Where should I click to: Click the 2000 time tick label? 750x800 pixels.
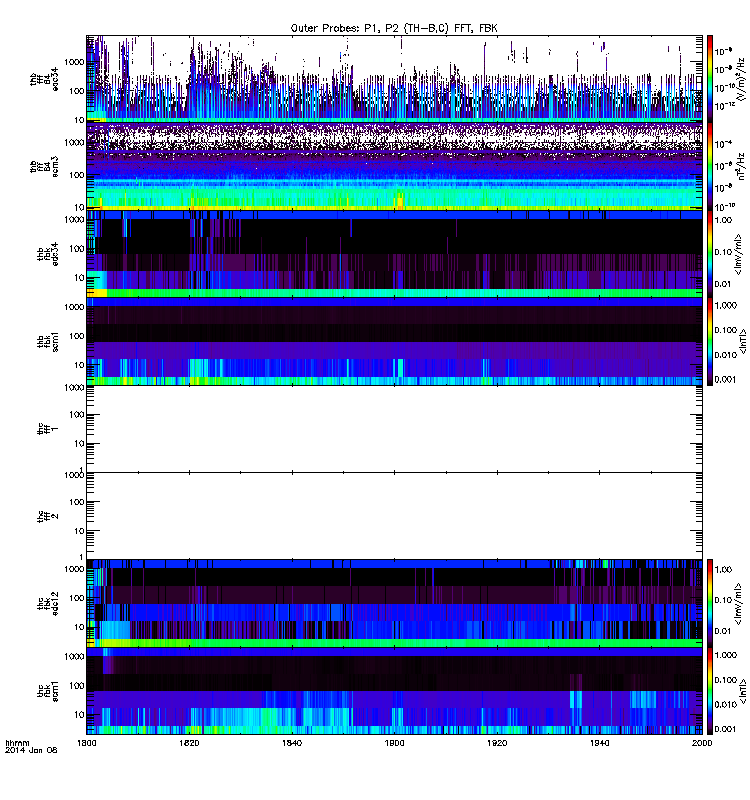point(702,743)
